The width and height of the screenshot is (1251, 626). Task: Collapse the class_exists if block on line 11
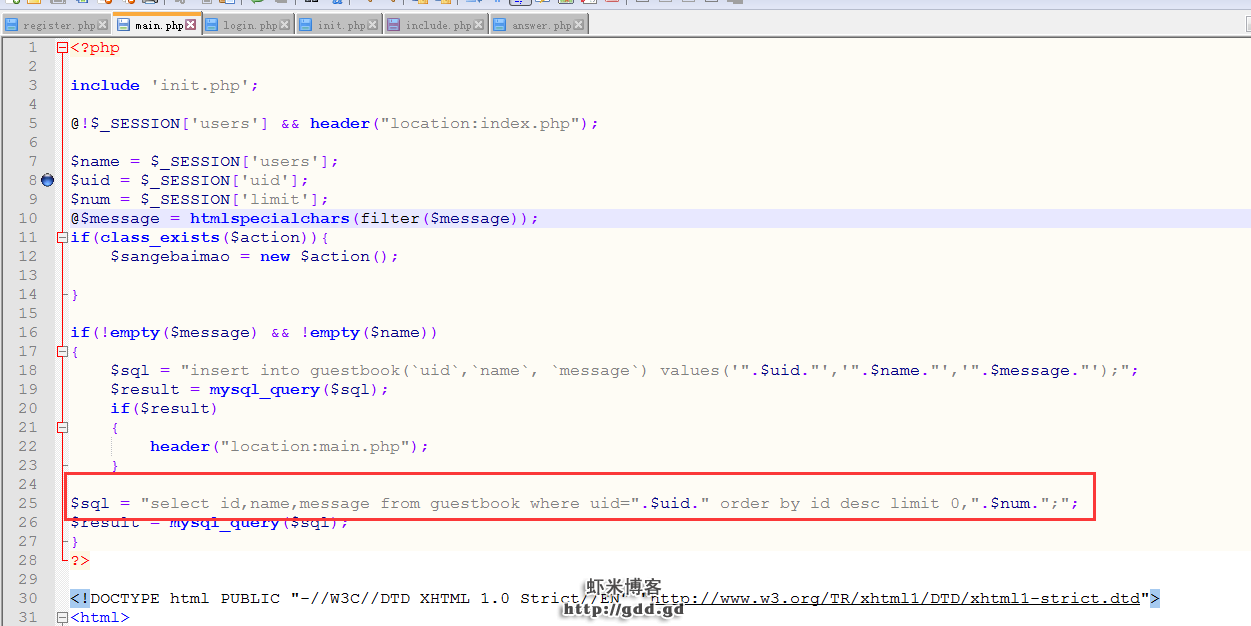click(x=62, y=238)
